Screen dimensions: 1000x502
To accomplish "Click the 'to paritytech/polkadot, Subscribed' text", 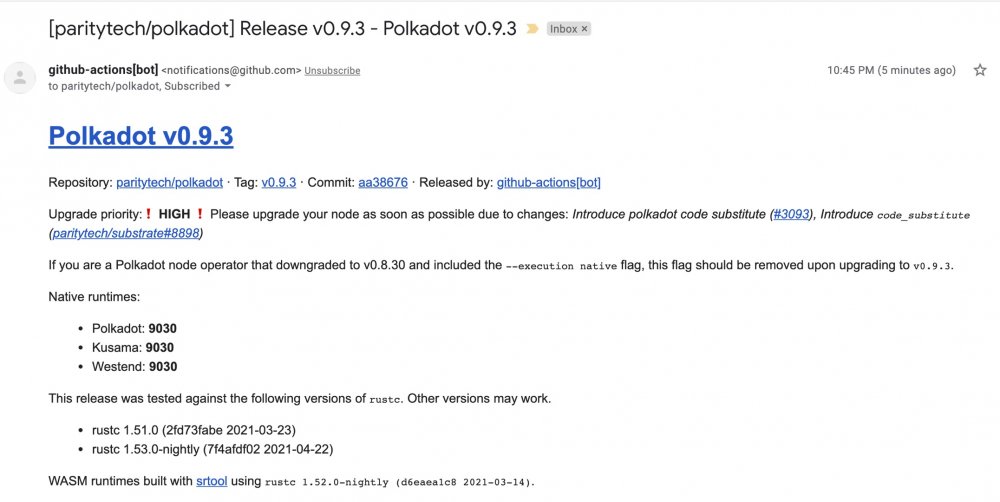I will click(134, 86).
